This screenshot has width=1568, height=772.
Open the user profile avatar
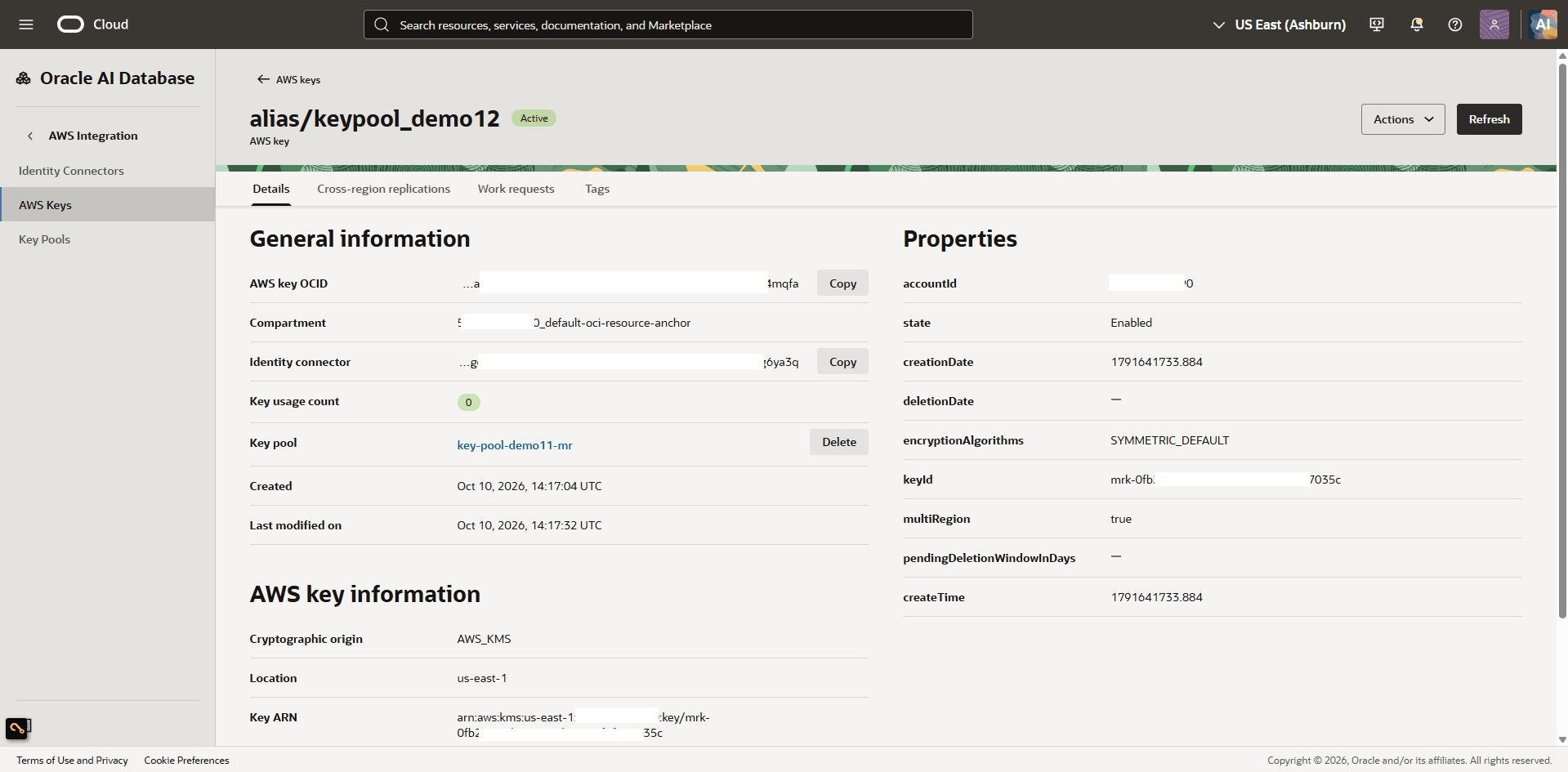pos(1494,25)
